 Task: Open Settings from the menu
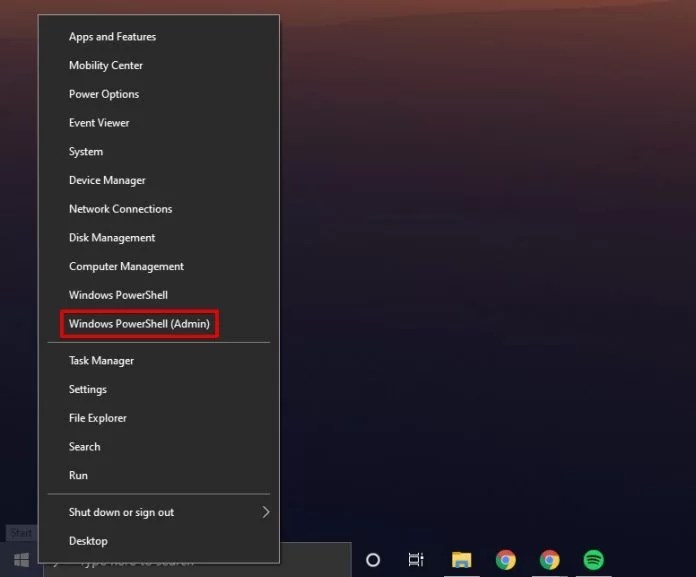click(159, 389)
